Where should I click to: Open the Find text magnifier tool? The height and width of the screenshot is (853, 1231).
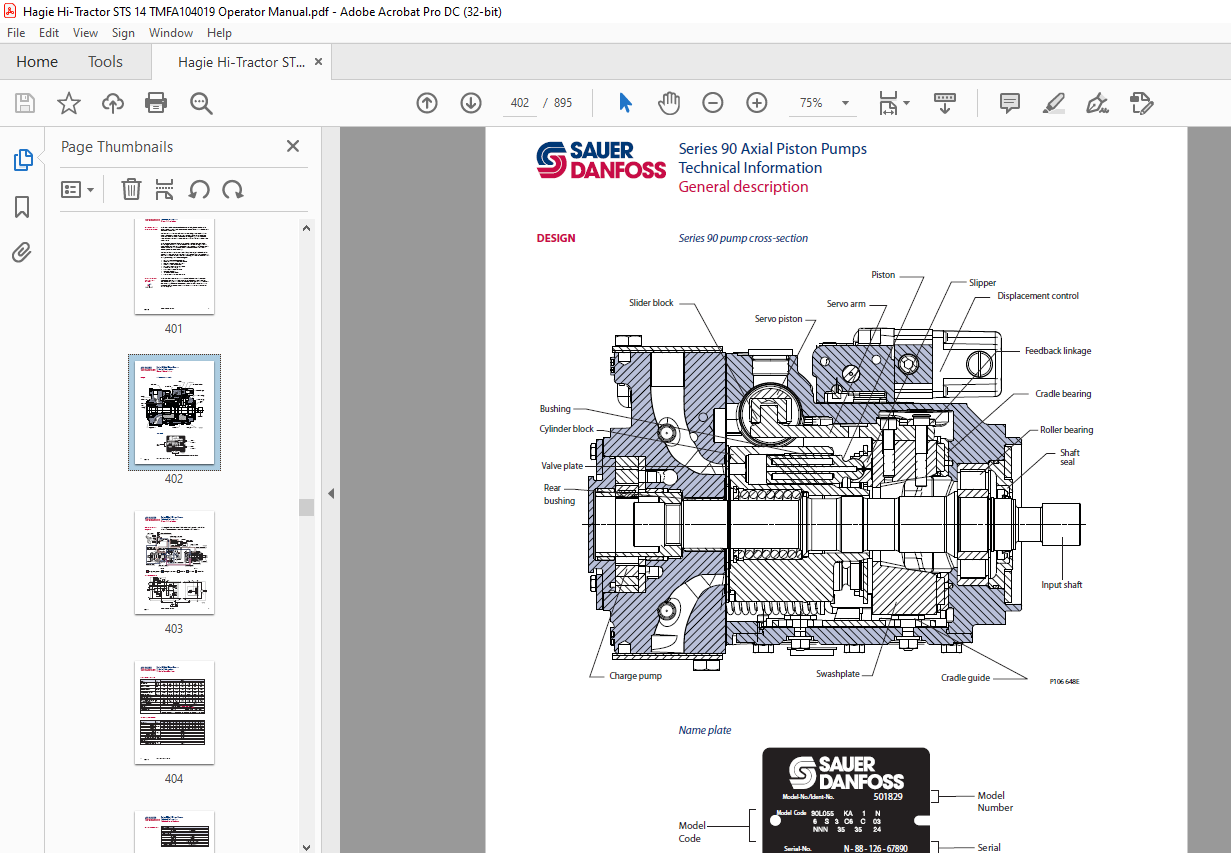[201, 103]
